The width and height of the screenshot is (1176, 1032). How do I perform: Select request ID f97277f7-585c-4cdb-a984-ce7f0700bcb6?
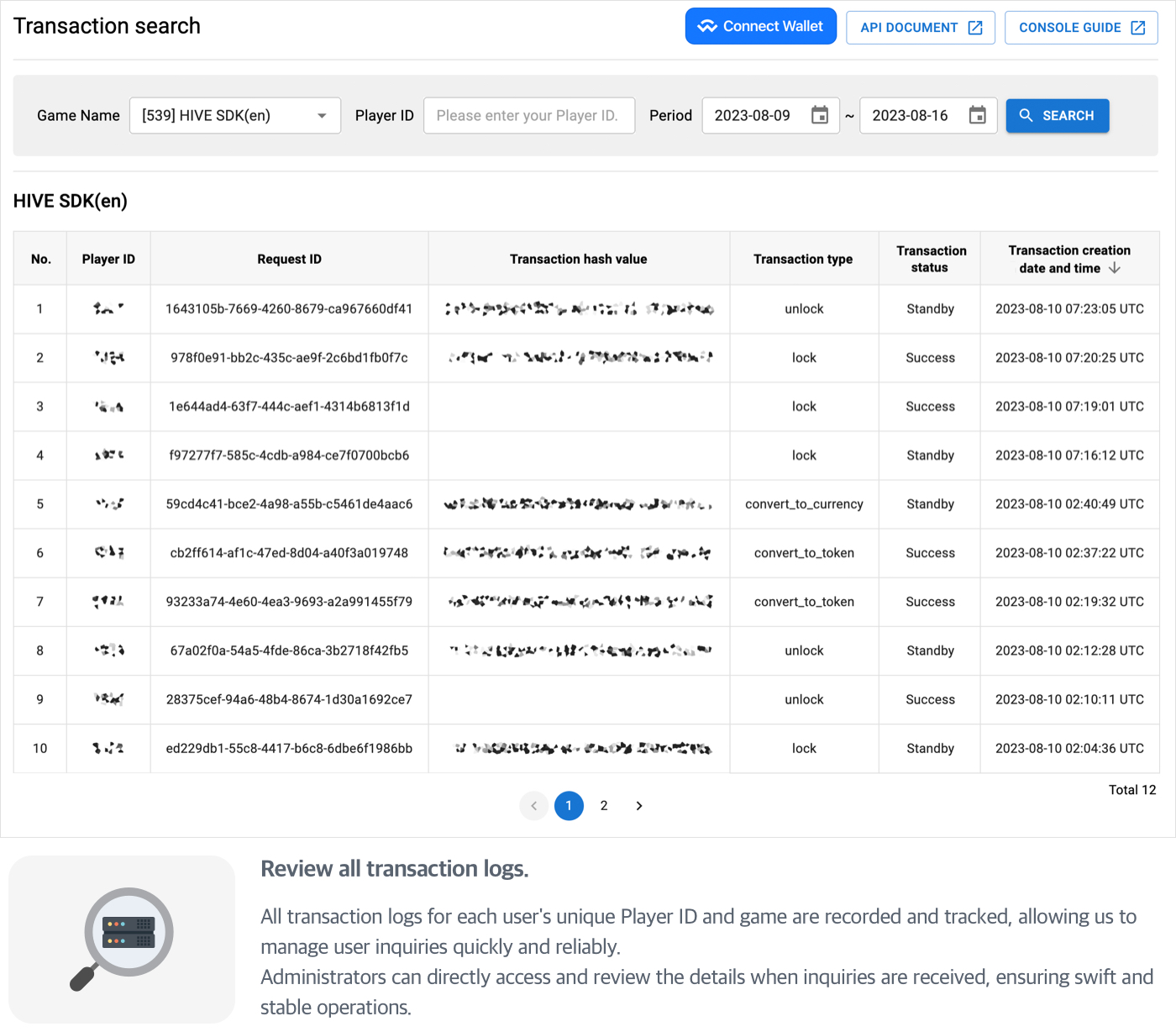[289, 455]
